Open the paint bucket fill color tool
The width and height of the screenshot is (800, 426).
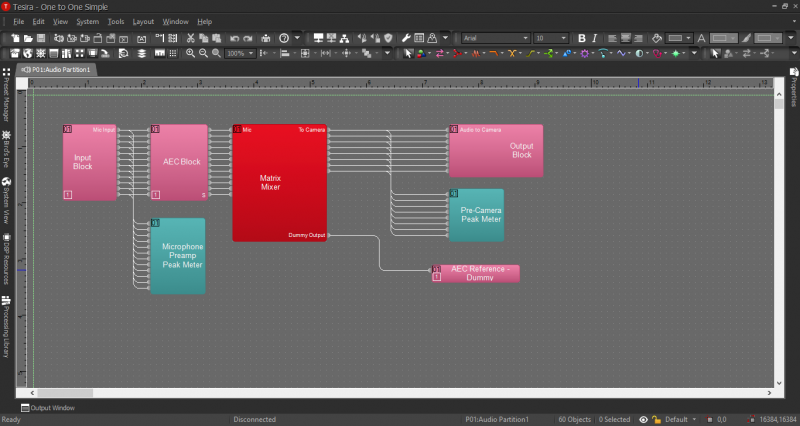657,38
